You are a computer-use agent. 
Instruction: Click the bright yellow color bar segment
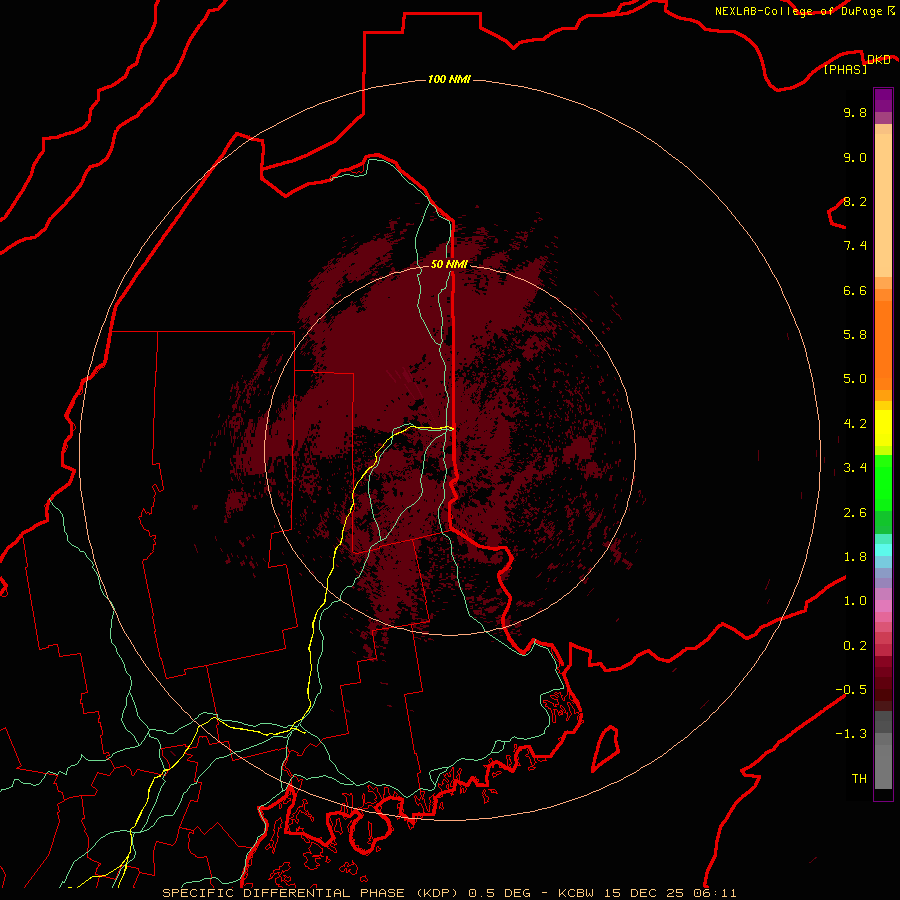point(883,428)
